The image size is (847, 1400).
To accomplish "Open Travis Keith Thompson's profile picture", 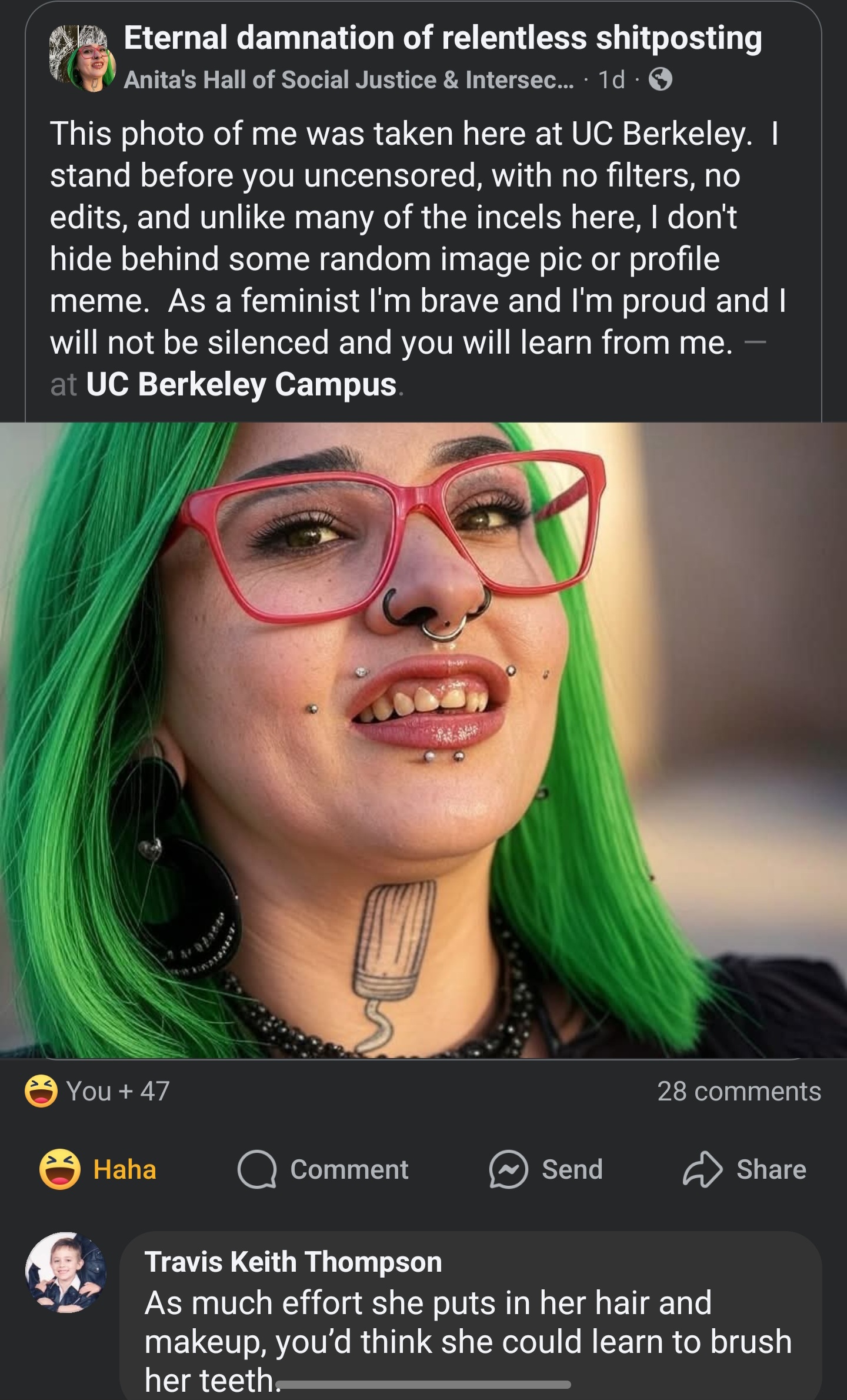I will pos(66,1272).
